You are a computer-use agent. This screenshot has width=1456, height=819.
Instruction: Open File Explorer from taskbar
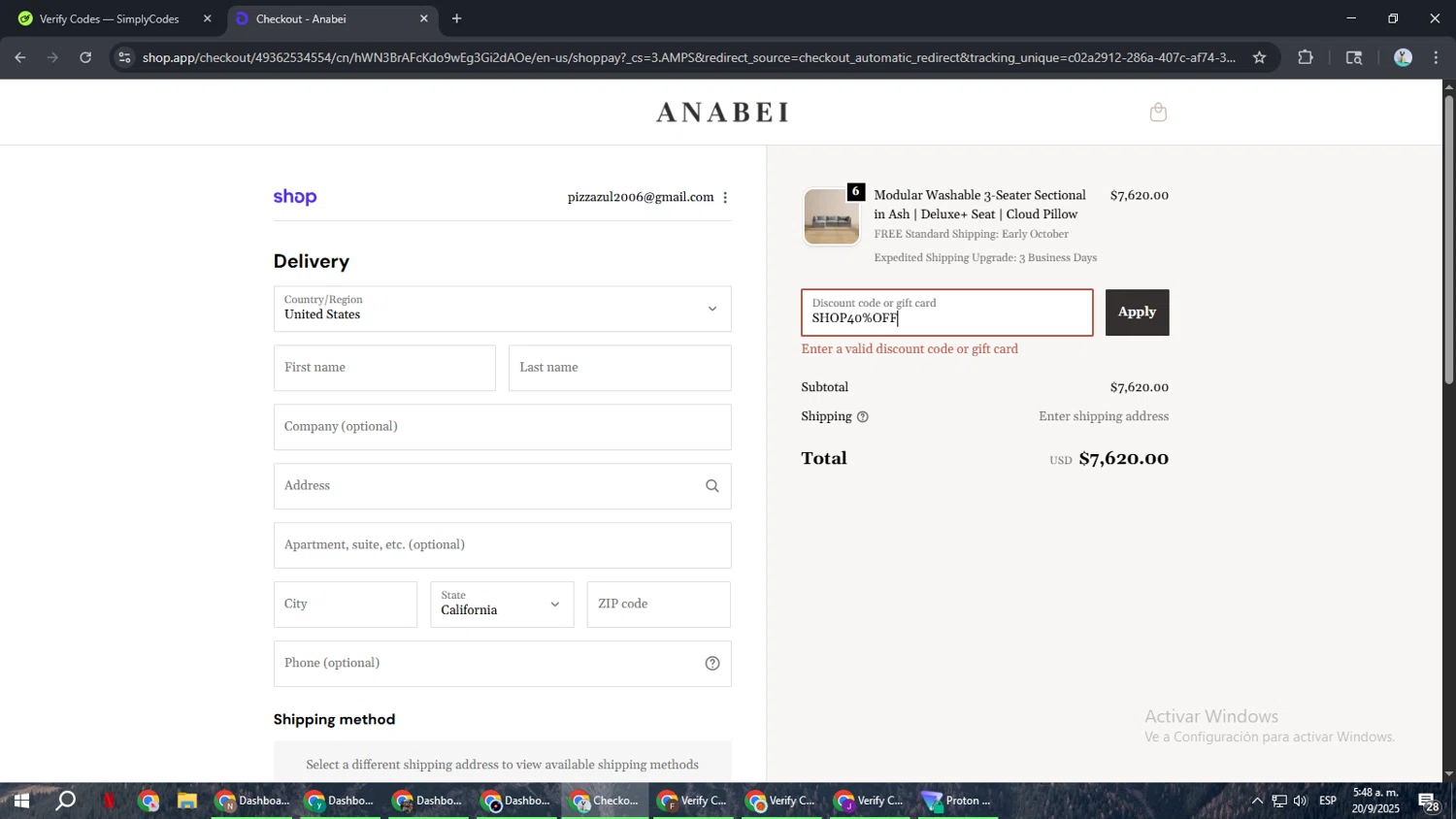click(187, 802)
